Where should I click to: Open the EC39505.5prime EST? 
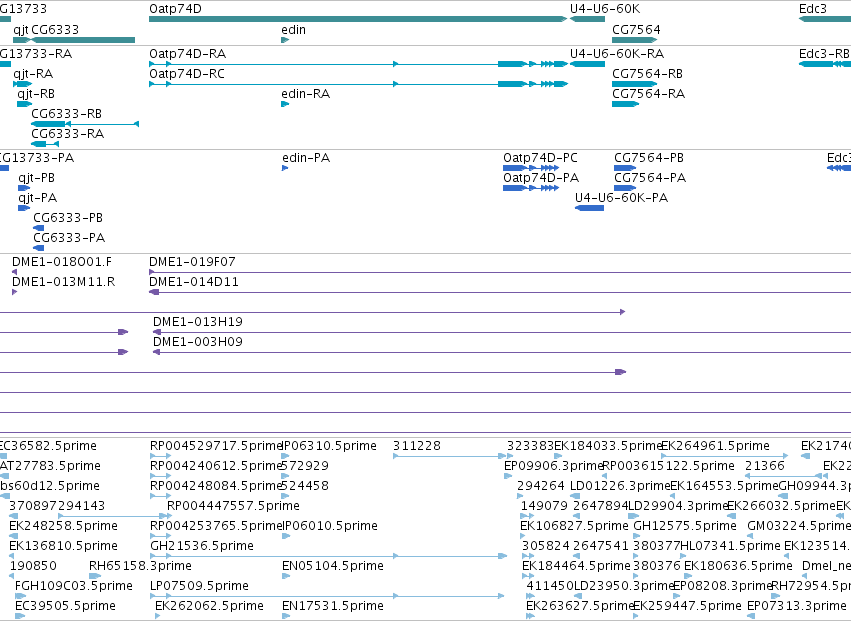[20, 616]
